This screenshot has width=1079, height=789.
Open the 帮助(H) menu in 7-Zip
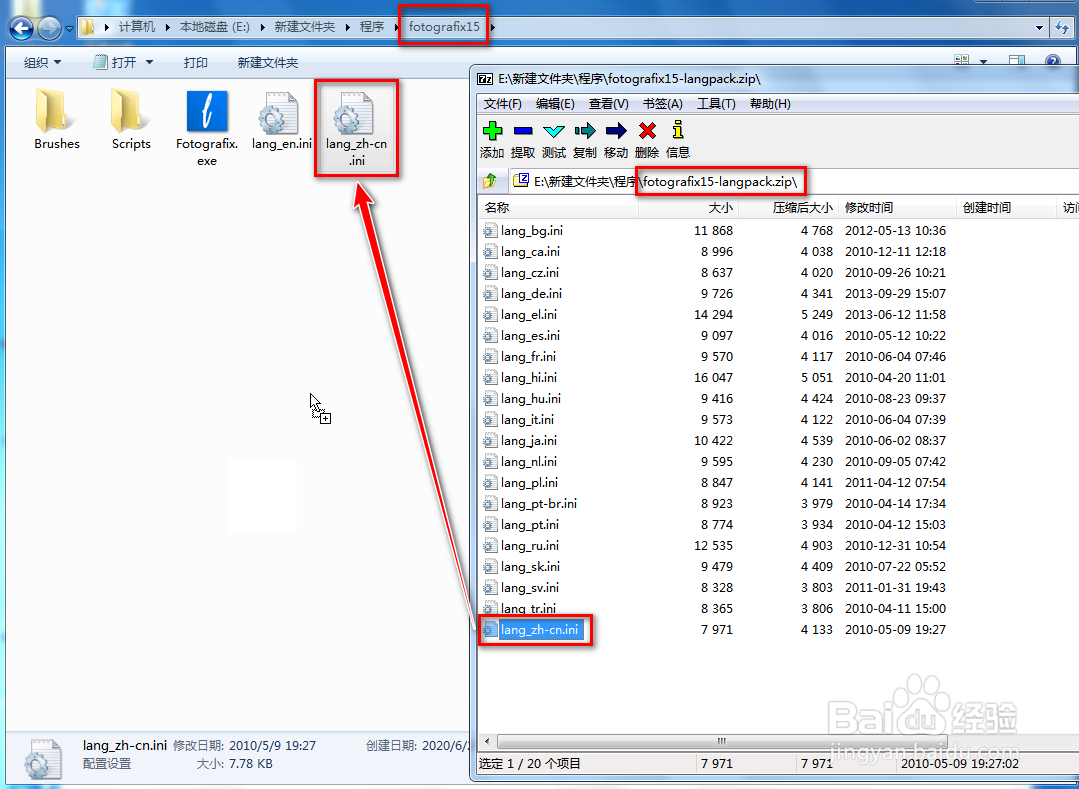tap(770, 104)
